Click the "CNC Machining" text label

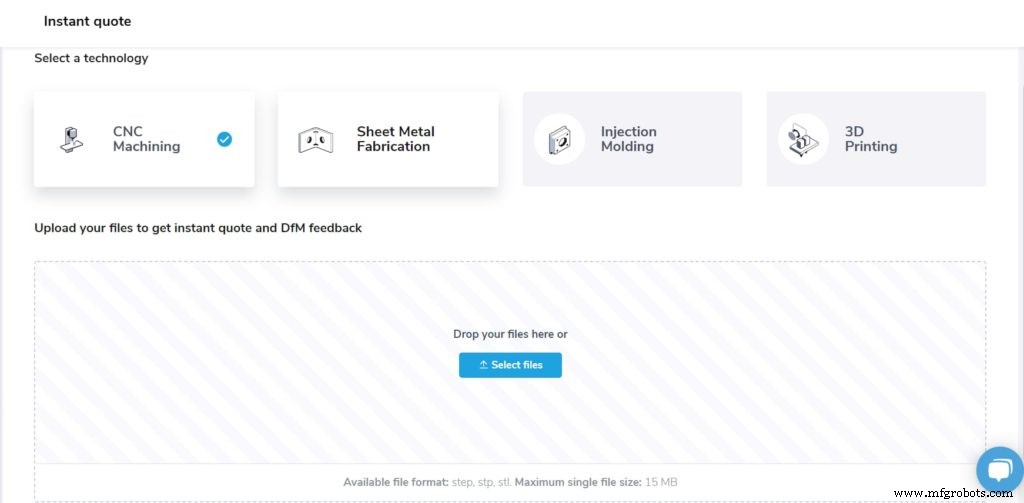(x=146, y=139)
